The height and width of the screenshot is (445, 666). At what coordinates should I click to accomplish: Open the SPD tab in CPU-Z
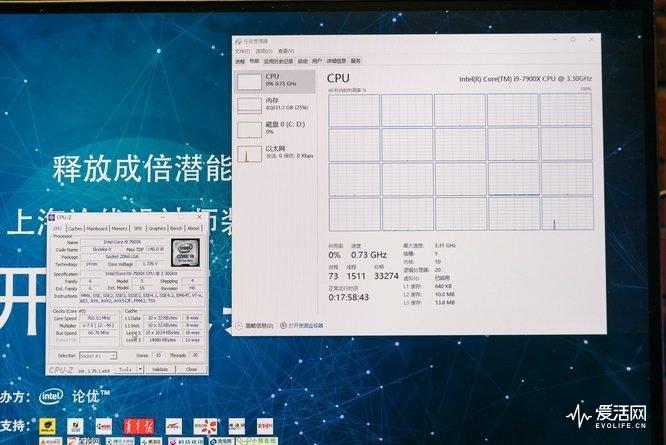(138, 228)
